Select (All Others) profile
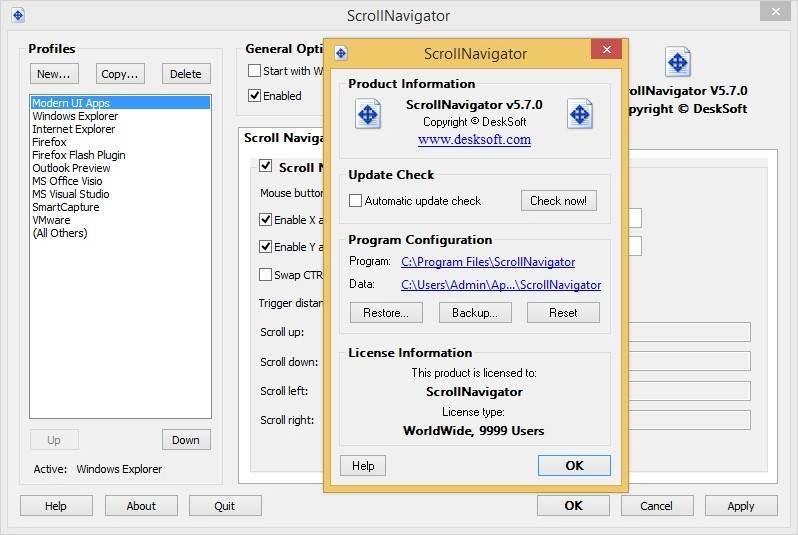 tap(120, 233)
